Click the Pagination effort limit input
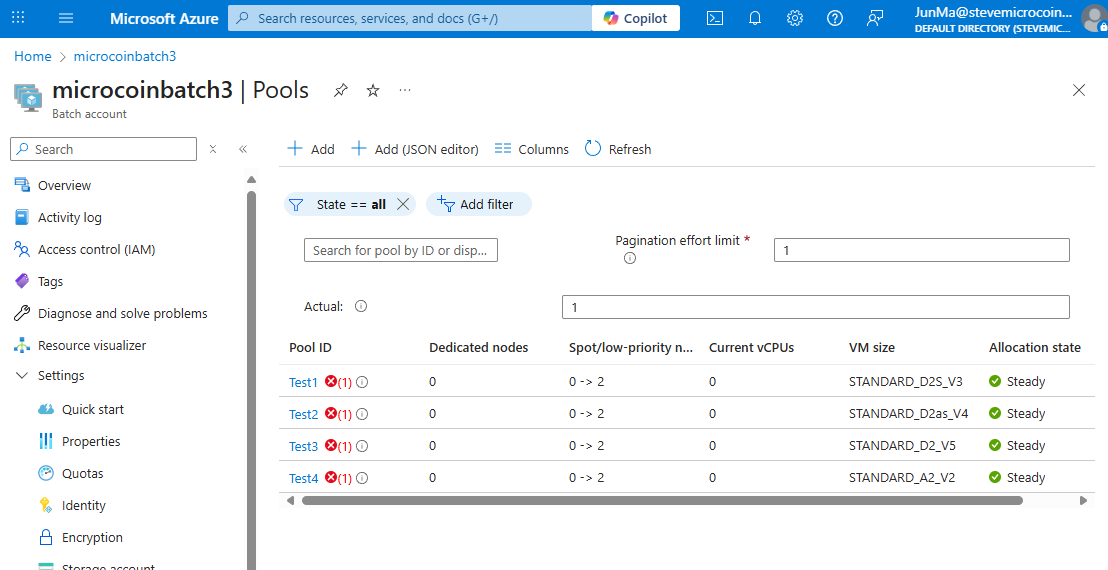This screenshot has height=570, width=1108. [921, 250]
